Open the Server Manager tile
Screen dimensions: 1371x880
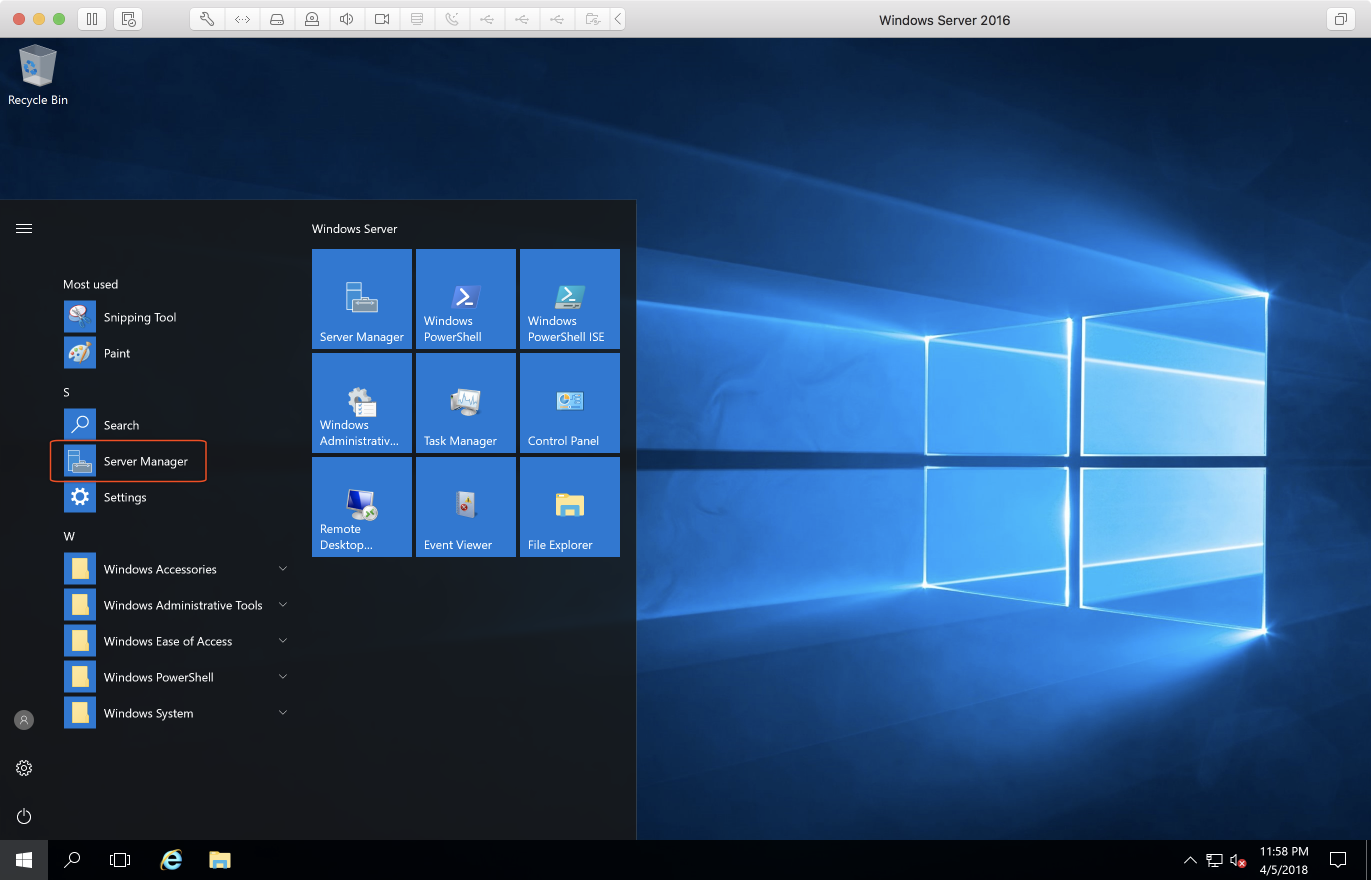pos(361,298)
